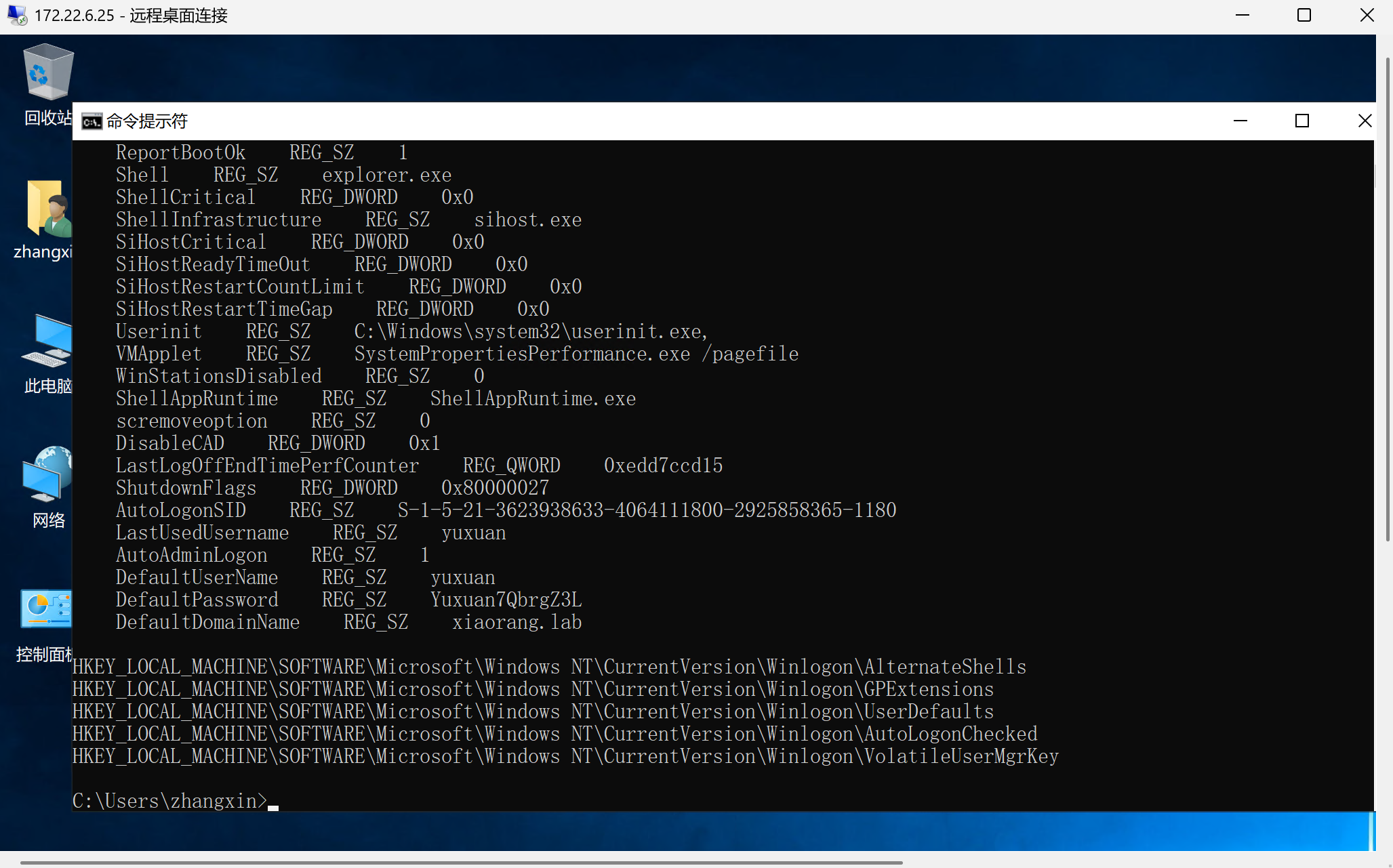
Task: Click the ReportBootOk row text
Action: [262, 152]
